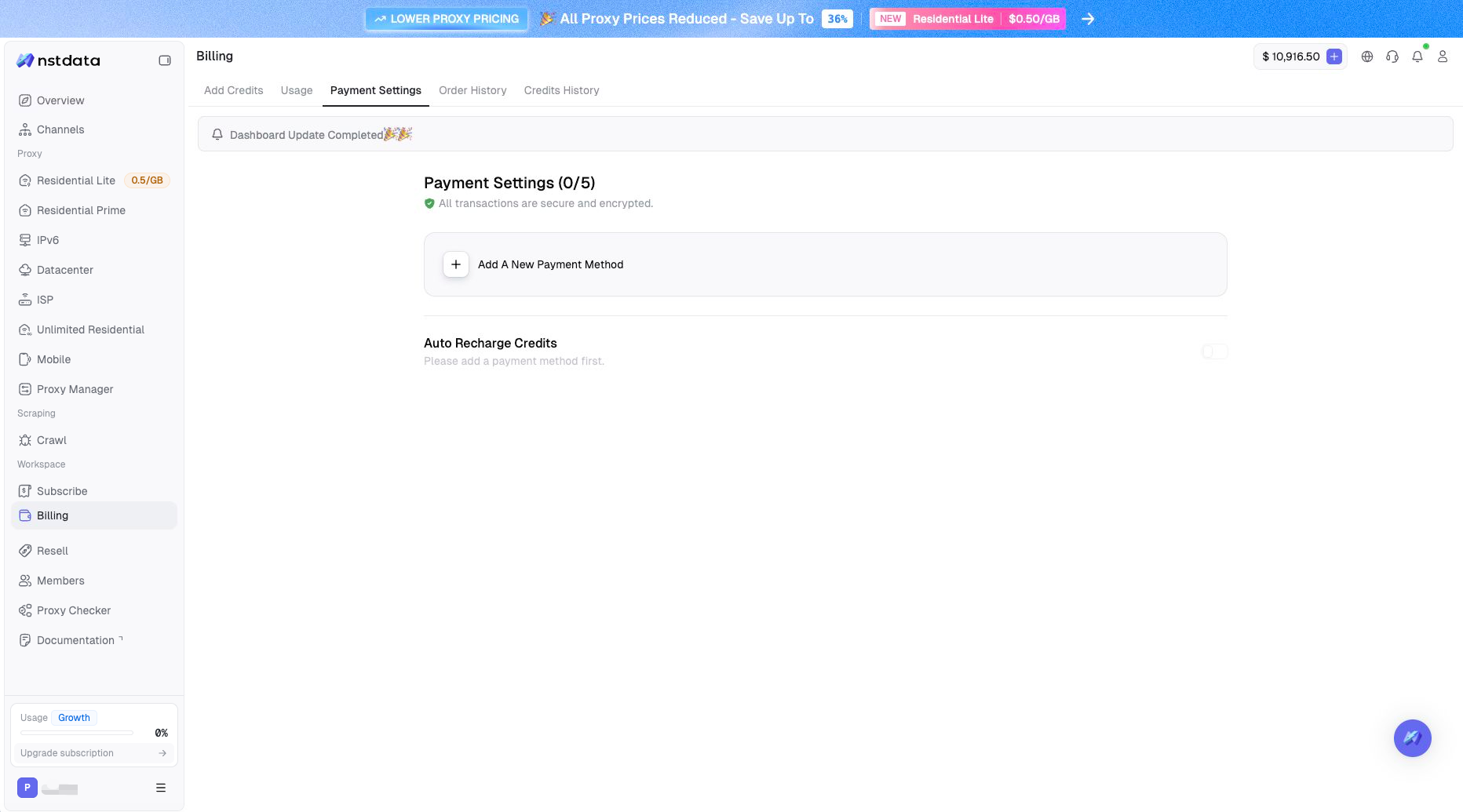1463x812 pixels.
Task: Open notifications bell icon
Action: pyautogui.click(x=1417, y=56)
